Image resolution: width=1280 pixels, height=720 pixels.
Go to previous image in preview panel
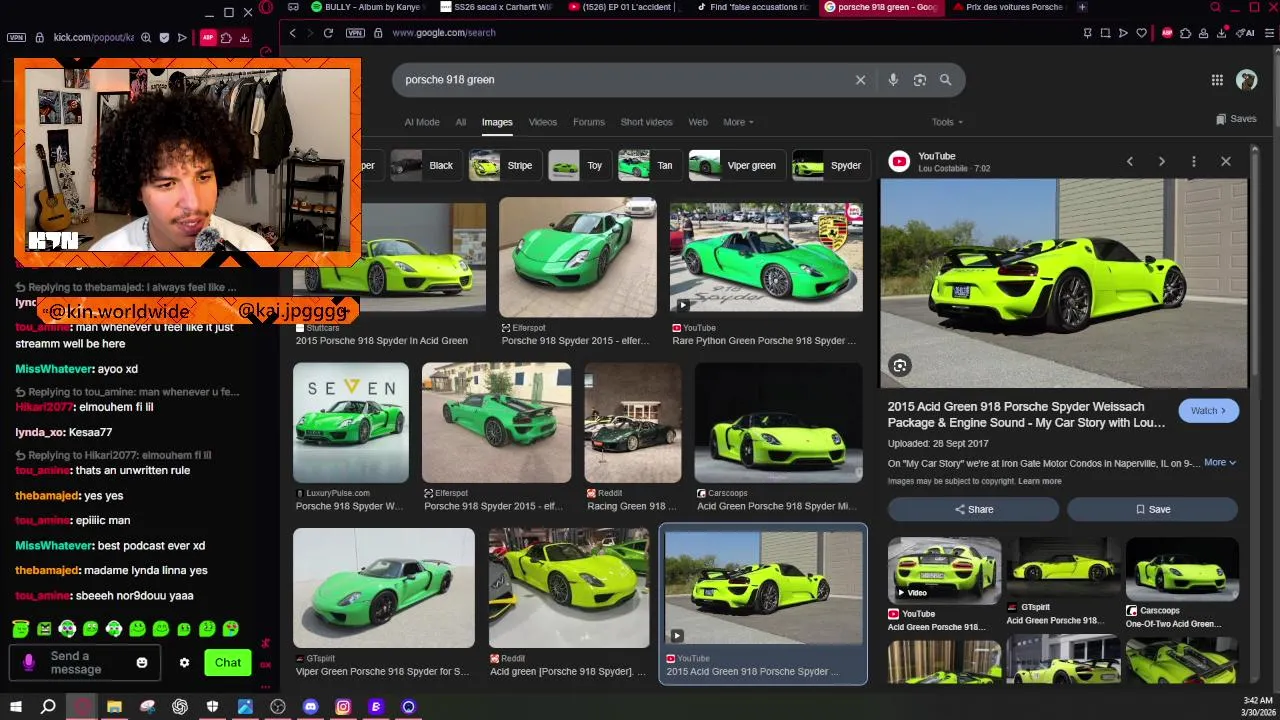[1130, 161]
